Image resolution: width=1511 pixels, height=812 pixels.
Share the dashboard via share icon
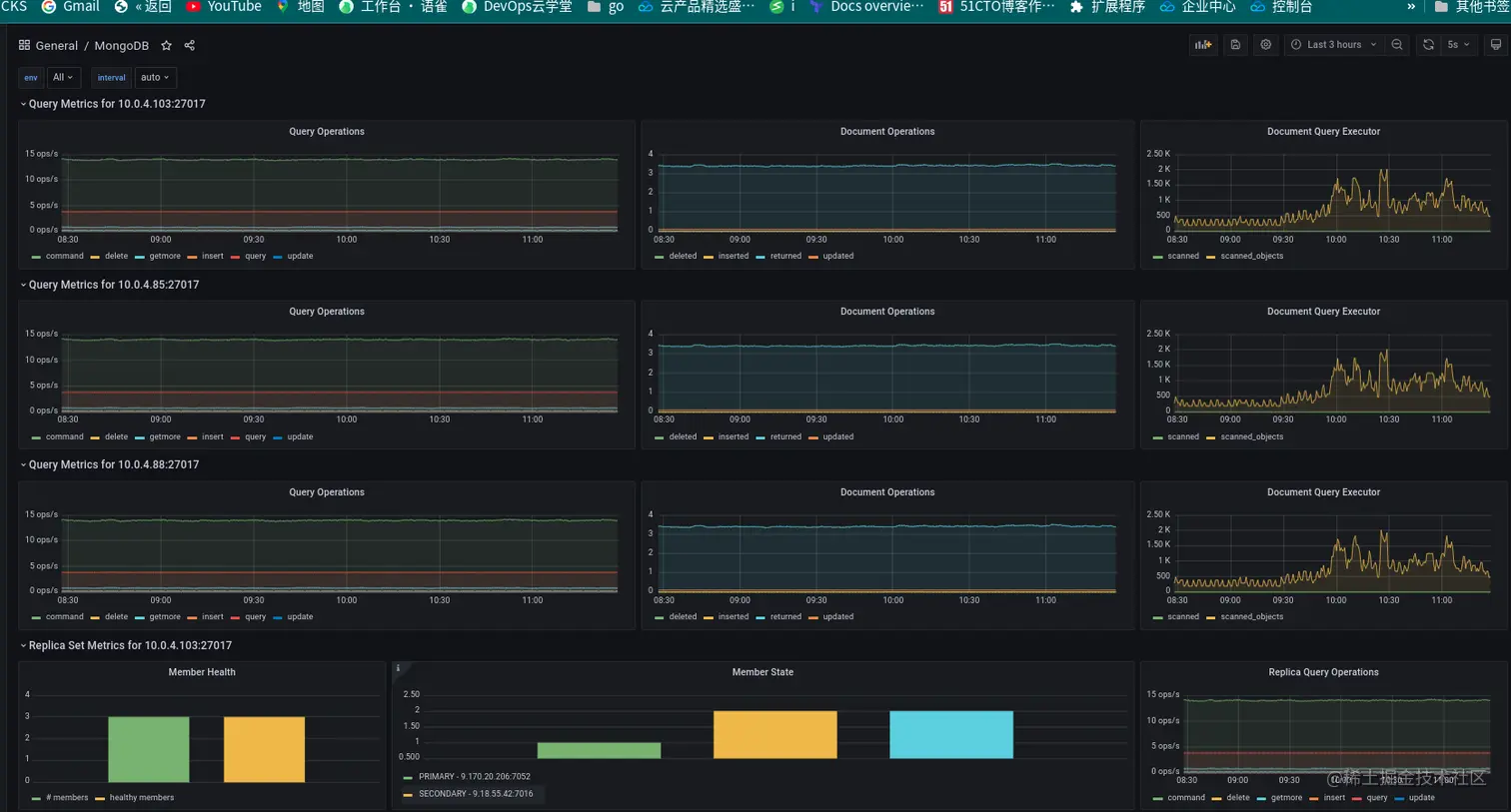(x=190, y=46)
